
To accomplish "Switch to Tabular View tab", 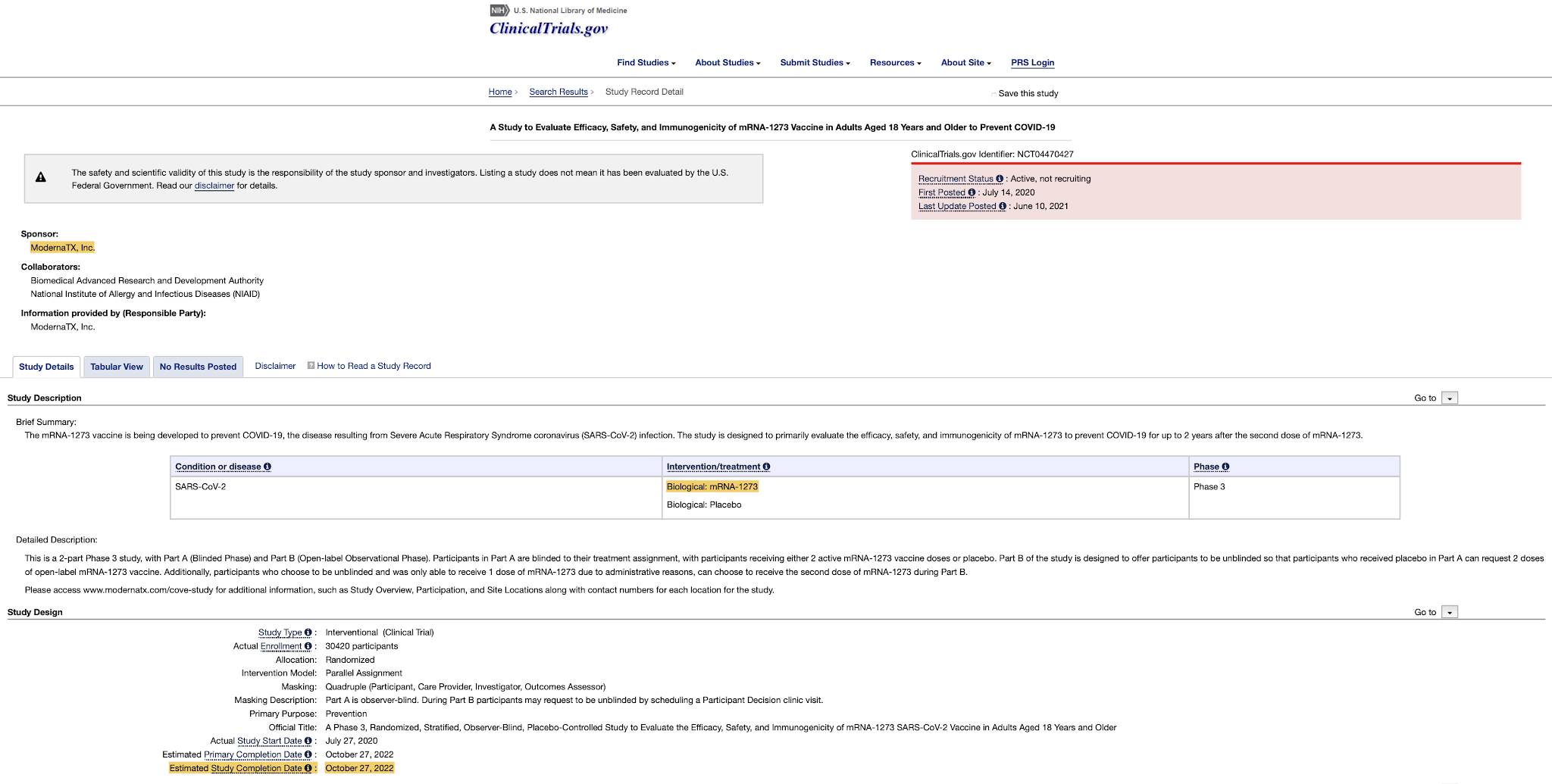I will [117, 367].
